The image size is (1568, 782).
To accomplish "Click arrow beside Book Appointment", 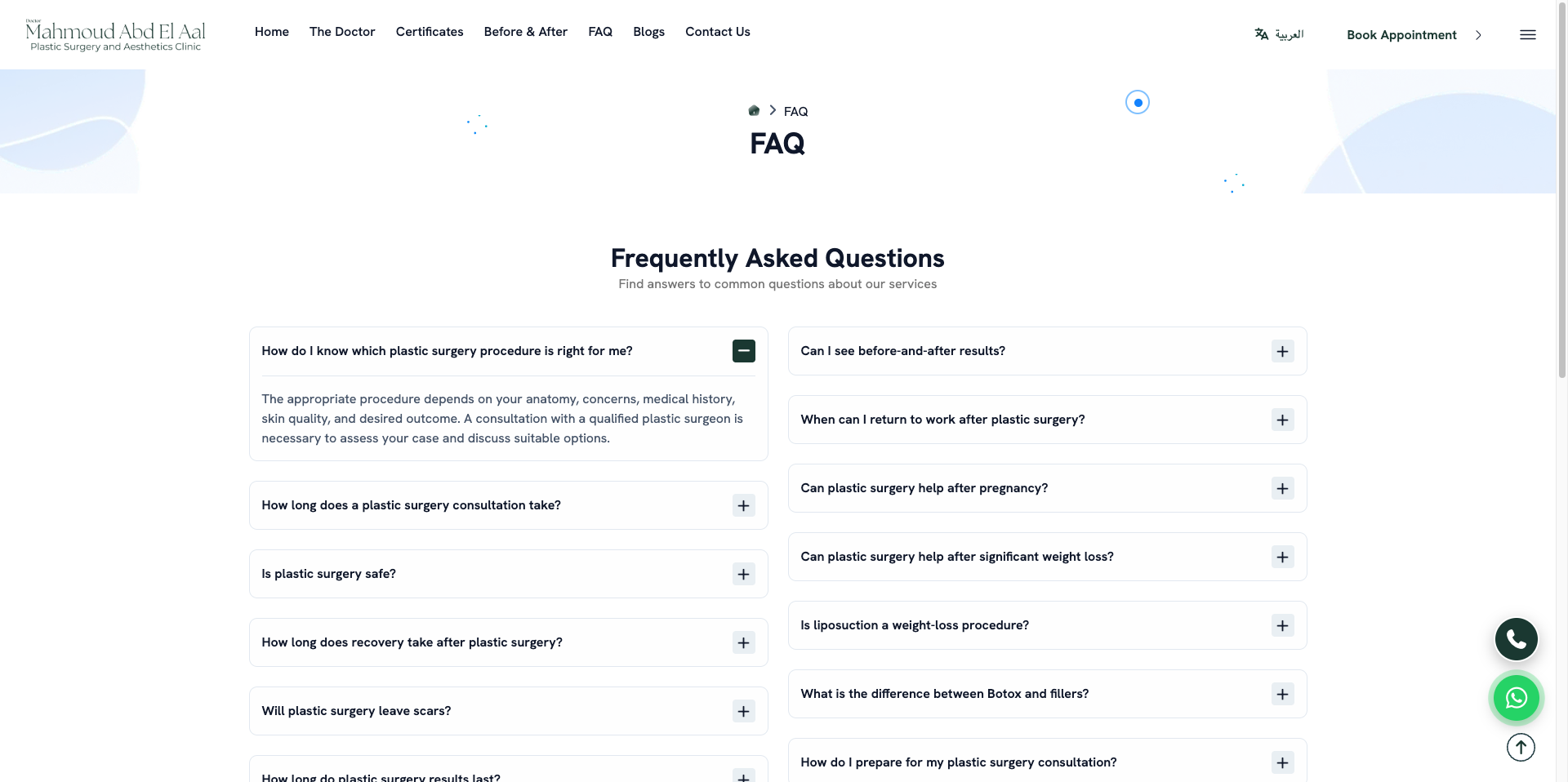I will tap(1478, 35).
